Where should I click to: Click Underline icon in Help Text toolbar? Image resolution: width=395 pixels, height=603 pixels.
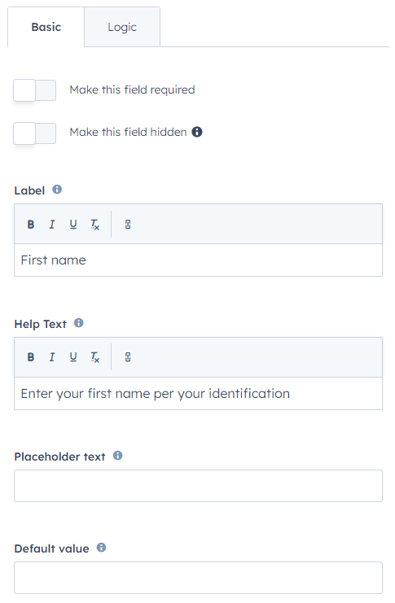point(73,357)
